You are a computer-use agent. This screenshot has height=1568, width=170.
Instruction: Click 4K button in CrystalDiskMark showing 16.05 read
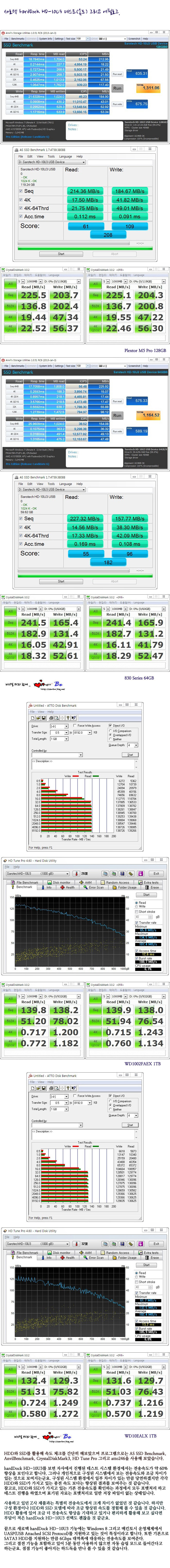click(10, 645)
